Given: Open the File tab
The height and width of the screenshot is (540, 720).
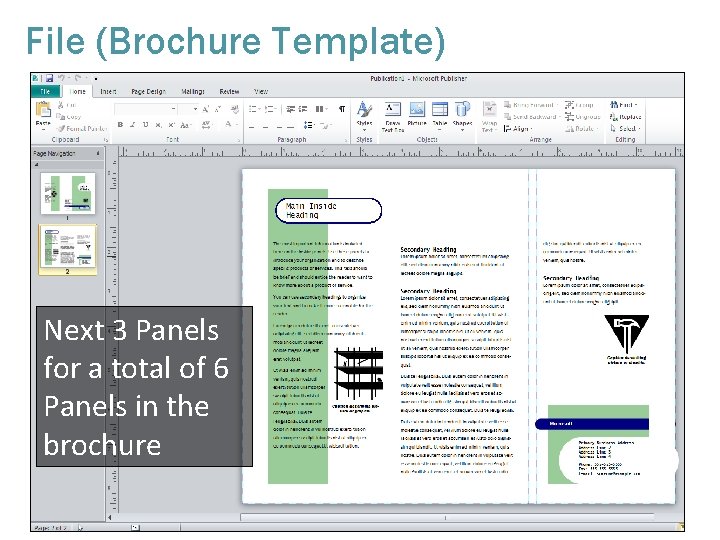Looking at the screenshot, I should (x=45, y=91).
